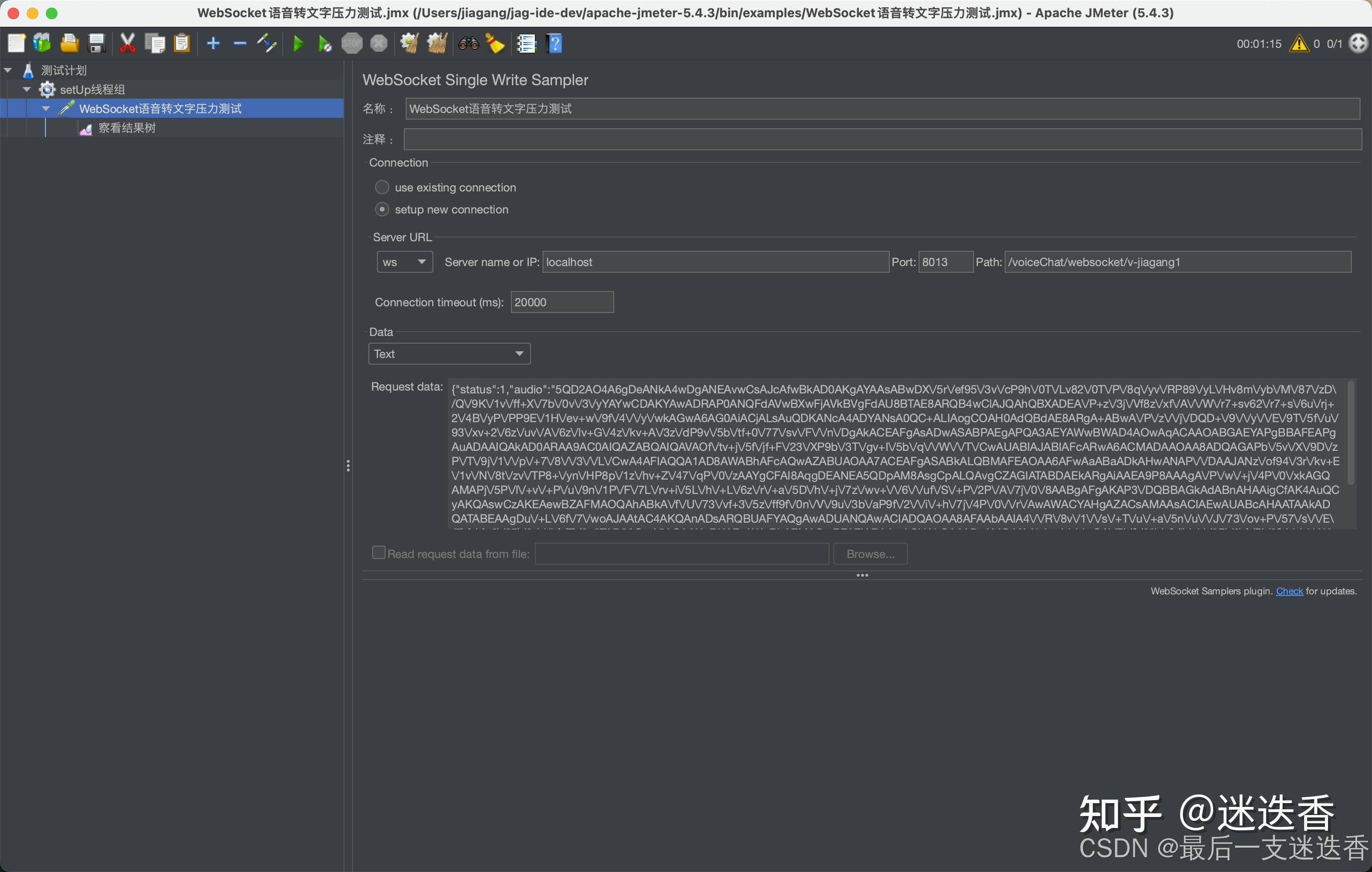This screenshot has width=1372, height=872.
Task: Select 察看结果树 in the tree
Action: [x=127, y=128]
